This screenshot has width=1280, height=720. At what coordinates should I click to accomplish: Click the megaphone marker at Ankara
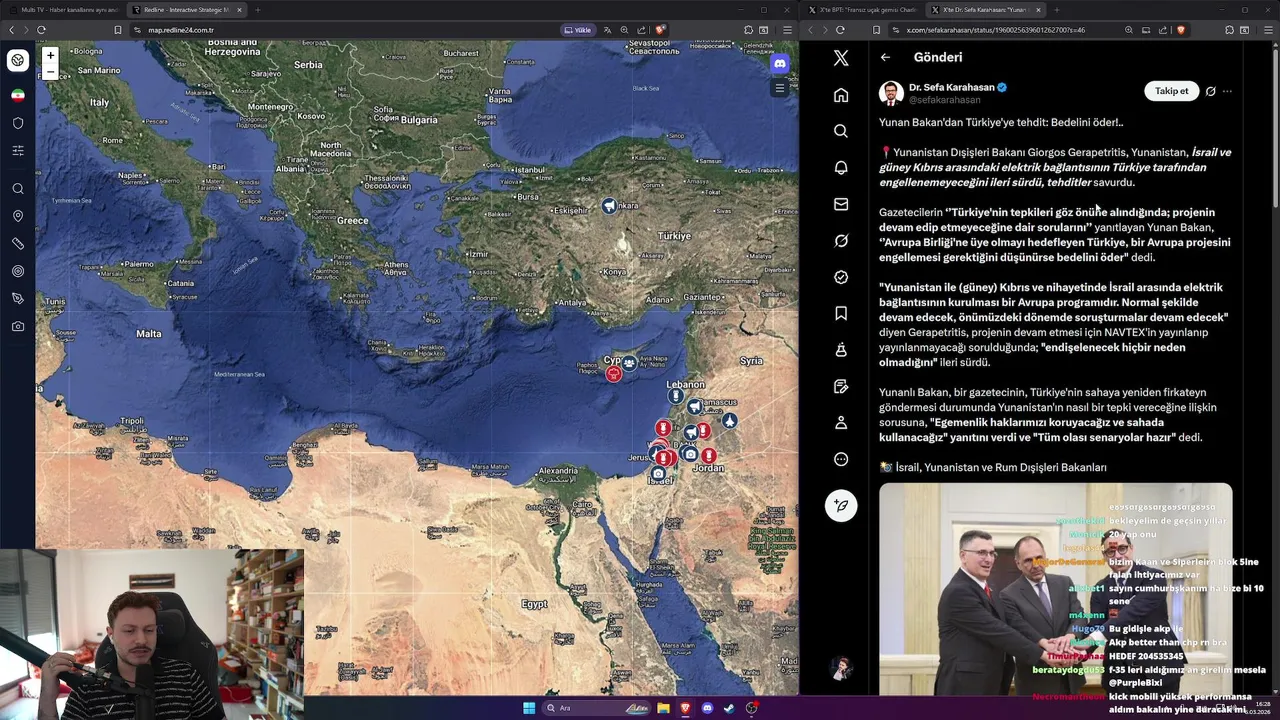coord(609,206)
